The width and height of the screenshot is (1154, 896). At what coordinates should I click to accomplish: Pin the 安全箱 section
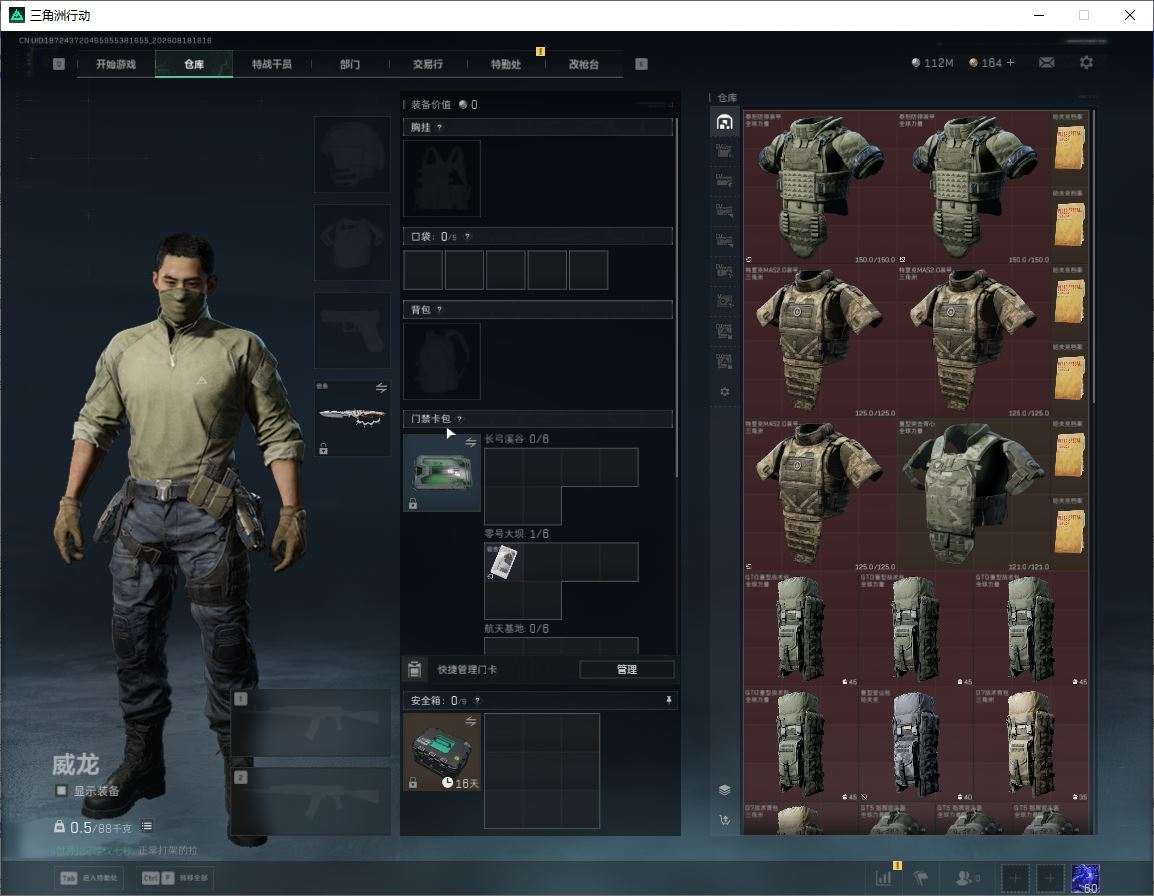pos(669,700)
